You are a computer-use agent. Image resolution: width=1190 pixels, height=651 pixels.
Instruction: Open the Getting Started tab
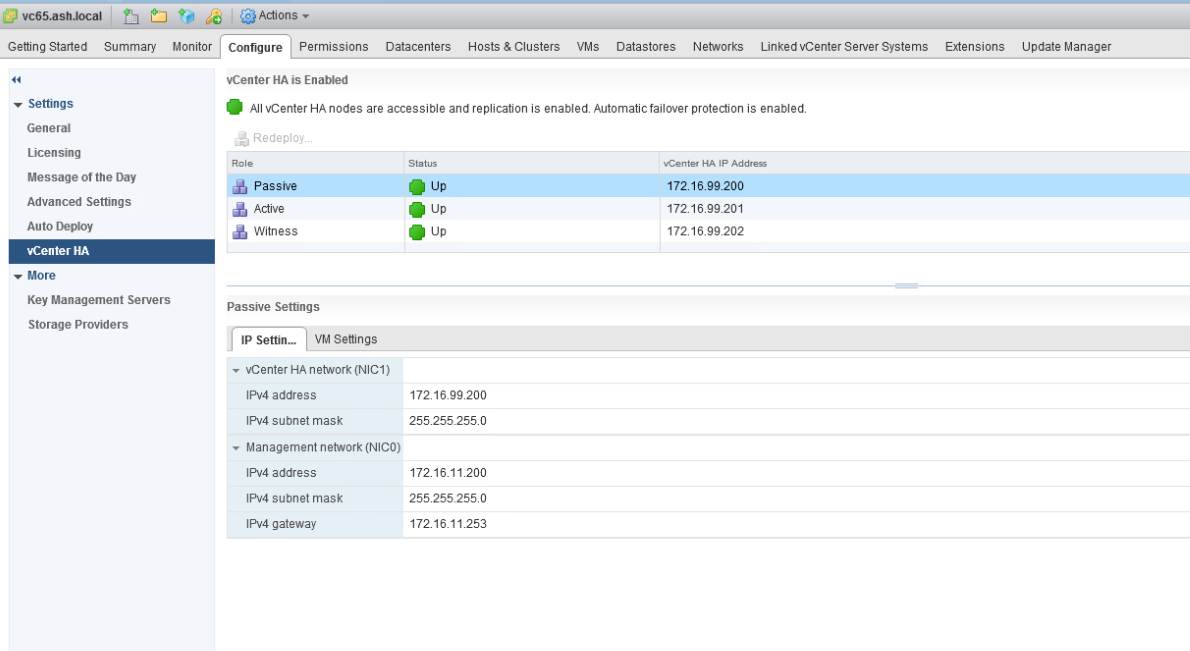coord(47,46)
